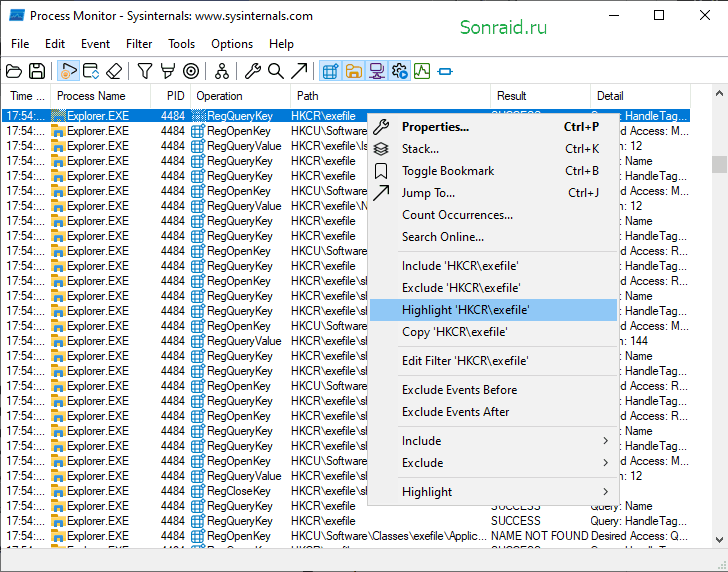Click the Result column header
The height and width of the screenshot is (572, 728).
[x=540, y=96]
